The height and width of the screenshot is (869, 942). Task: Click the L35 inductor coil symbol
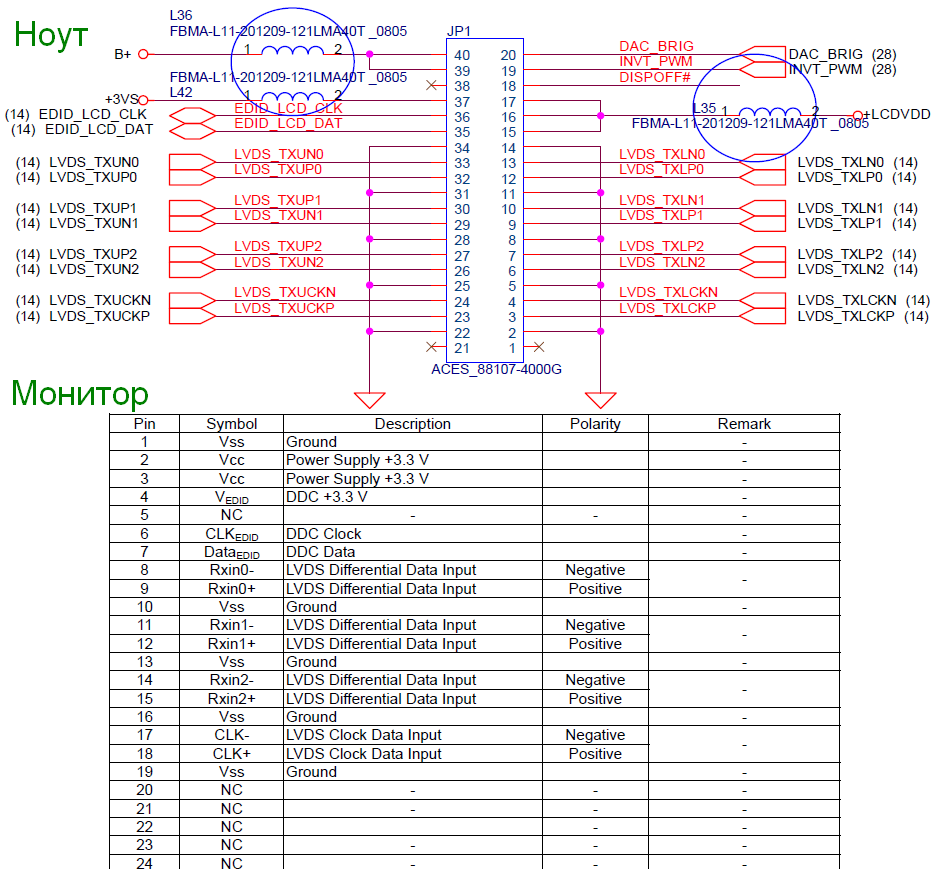pos(767,112)
